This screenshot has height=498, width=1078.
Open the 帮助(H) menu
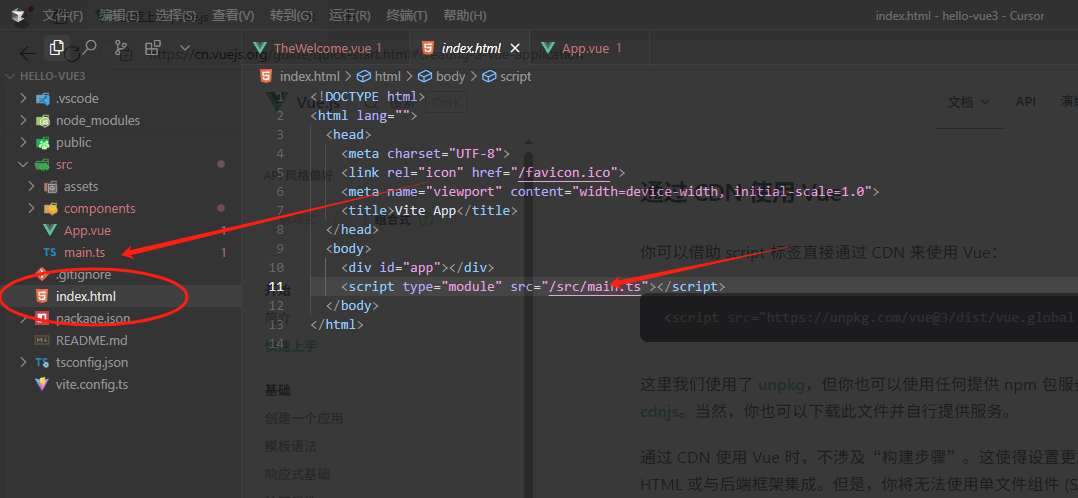pyautogui.click(x=465, y=15)
